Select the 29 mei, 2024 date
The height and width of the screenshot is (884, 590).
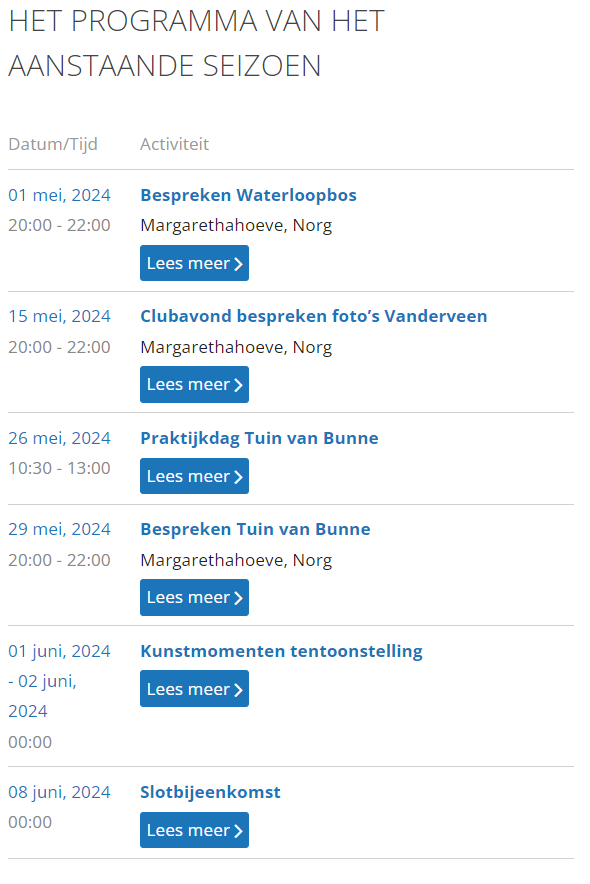pos(59,529)
